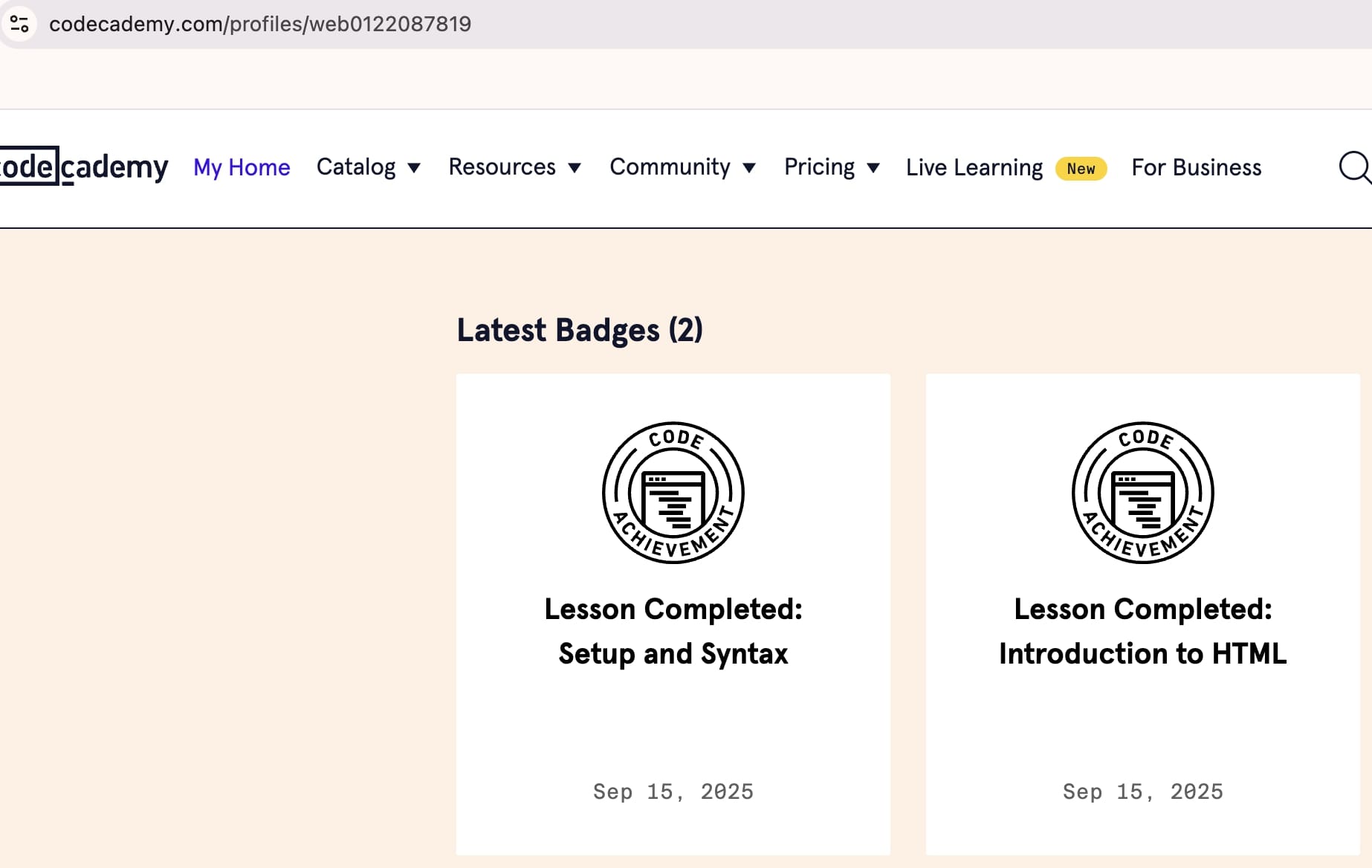The width and height of the screenshot is (1372, 868).
Task: Click the site settings icon in address bar
Action: coord(19,24)
